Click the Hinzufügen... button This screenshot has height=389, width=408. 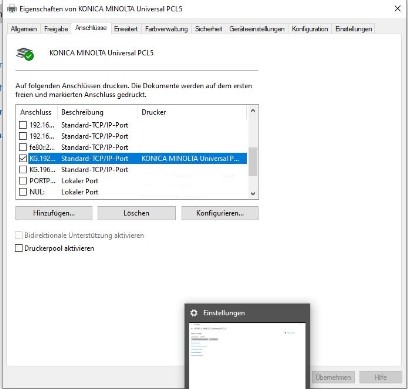pyautogui.click(x=54, y=213)
